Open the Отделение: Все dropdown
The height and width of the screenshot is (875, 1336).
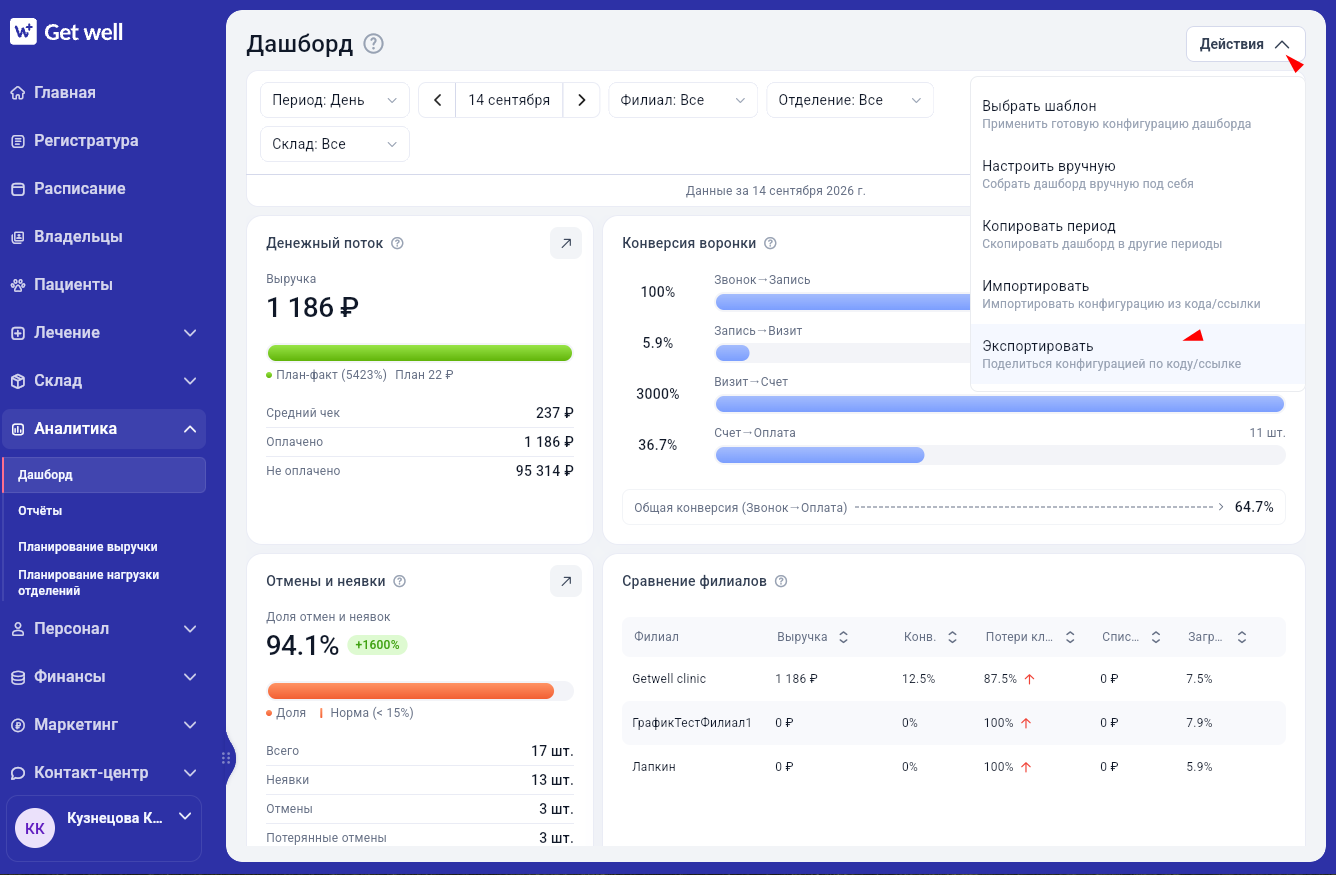click(x=850, y=100)
